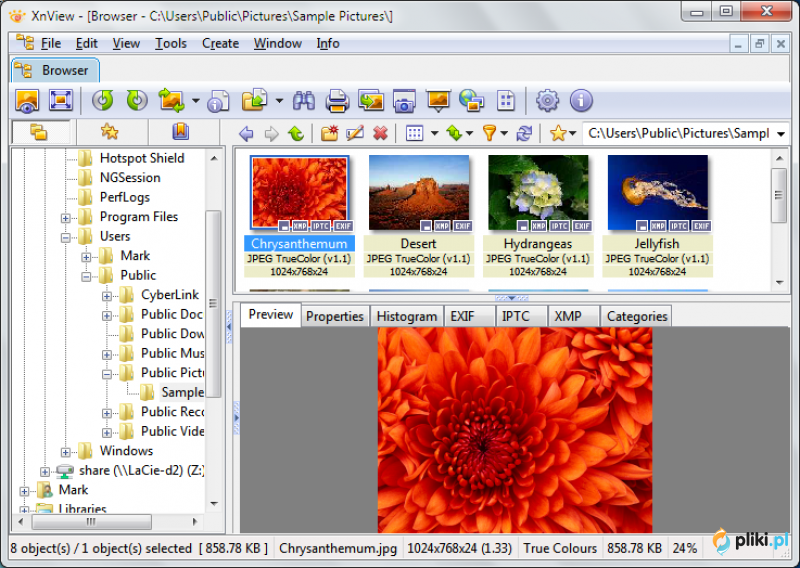This screenshot has height=568, width=800.
Task: Open the Window menu
Action: (x=278, y=43)
